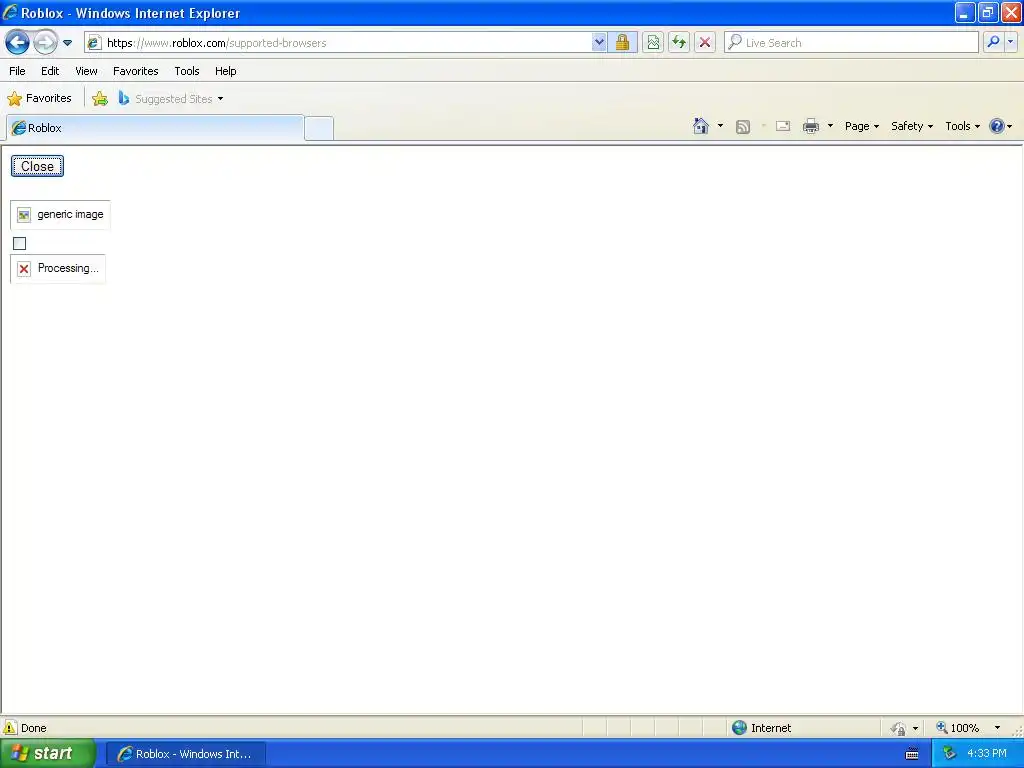
Task: Click the Protected Mode status icon
Action: pyautogui.click(x=899, y=728)
